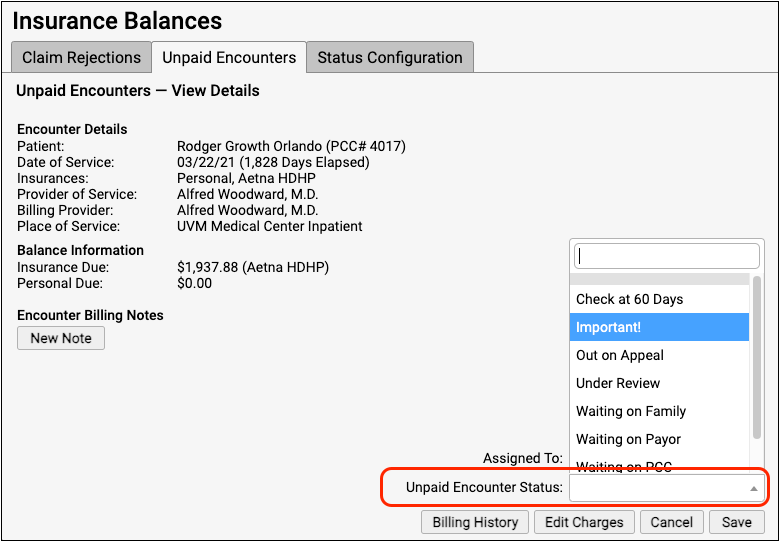Image resolution: width=779 pixels, height=541 pixels.
Task: Pick the Out on Appeal option
Action: (x=660, y=355)
